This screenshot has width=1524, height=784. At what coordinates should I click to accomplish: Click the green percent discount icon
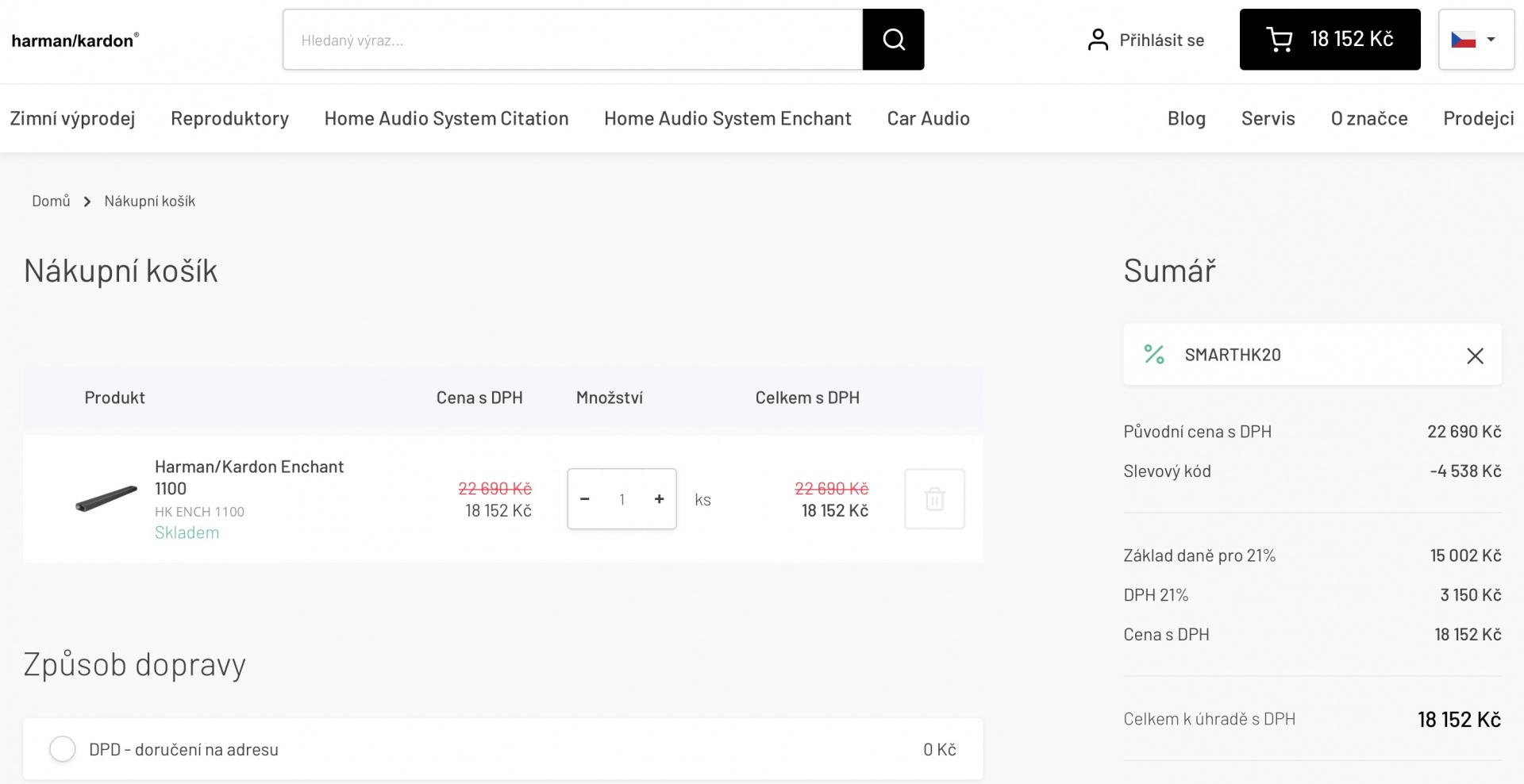(x=1153, y=355)
